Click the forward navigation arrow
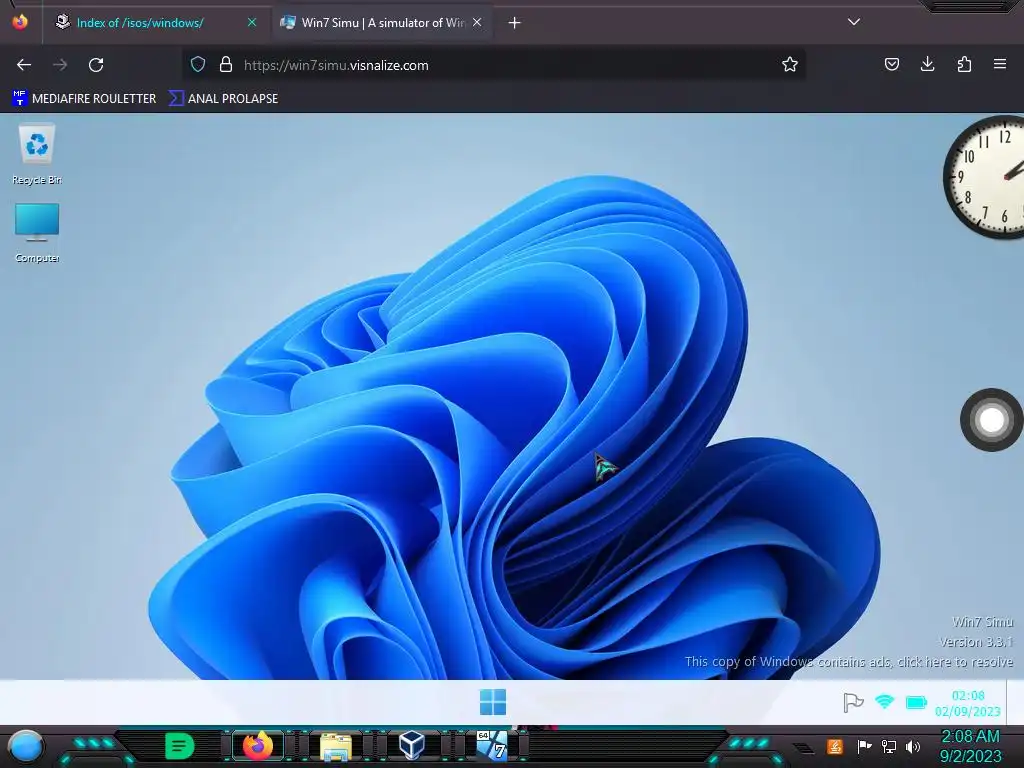Screen dimensions: 1024x768 pos(60,65)
